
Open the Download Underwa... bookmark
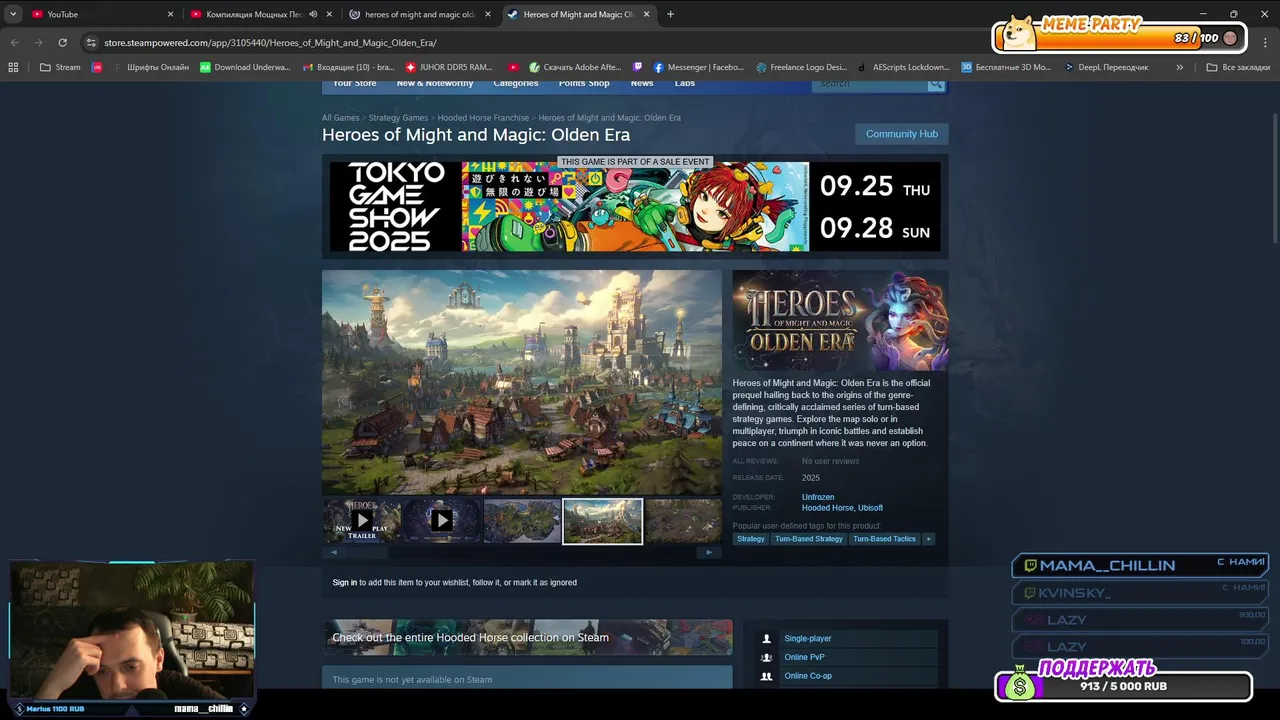tap(245, 67)
